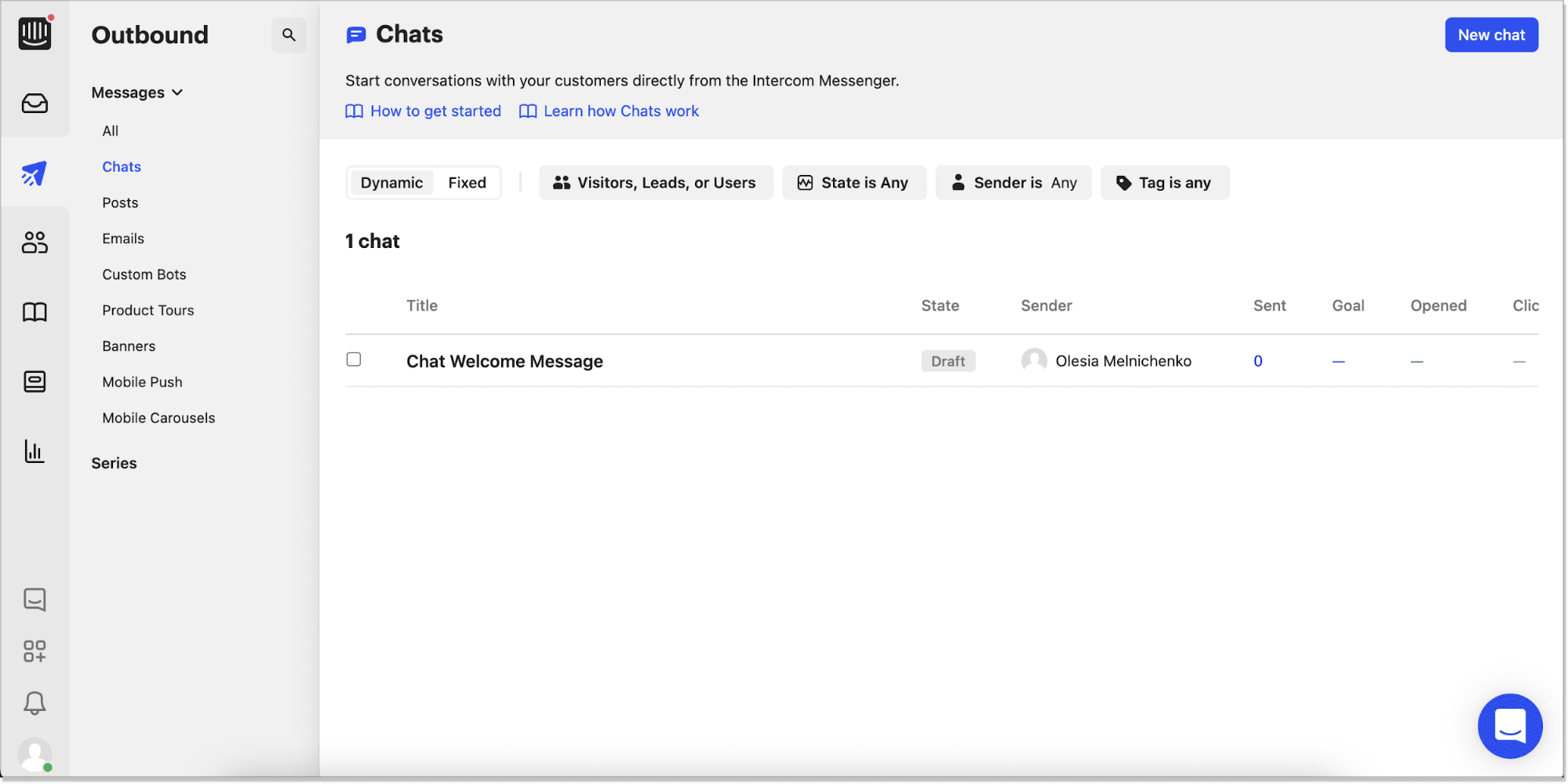The height and width of the screenshot is (784, 1568).
Task: Click the Intercom logo icon
Action: (35, 33)
